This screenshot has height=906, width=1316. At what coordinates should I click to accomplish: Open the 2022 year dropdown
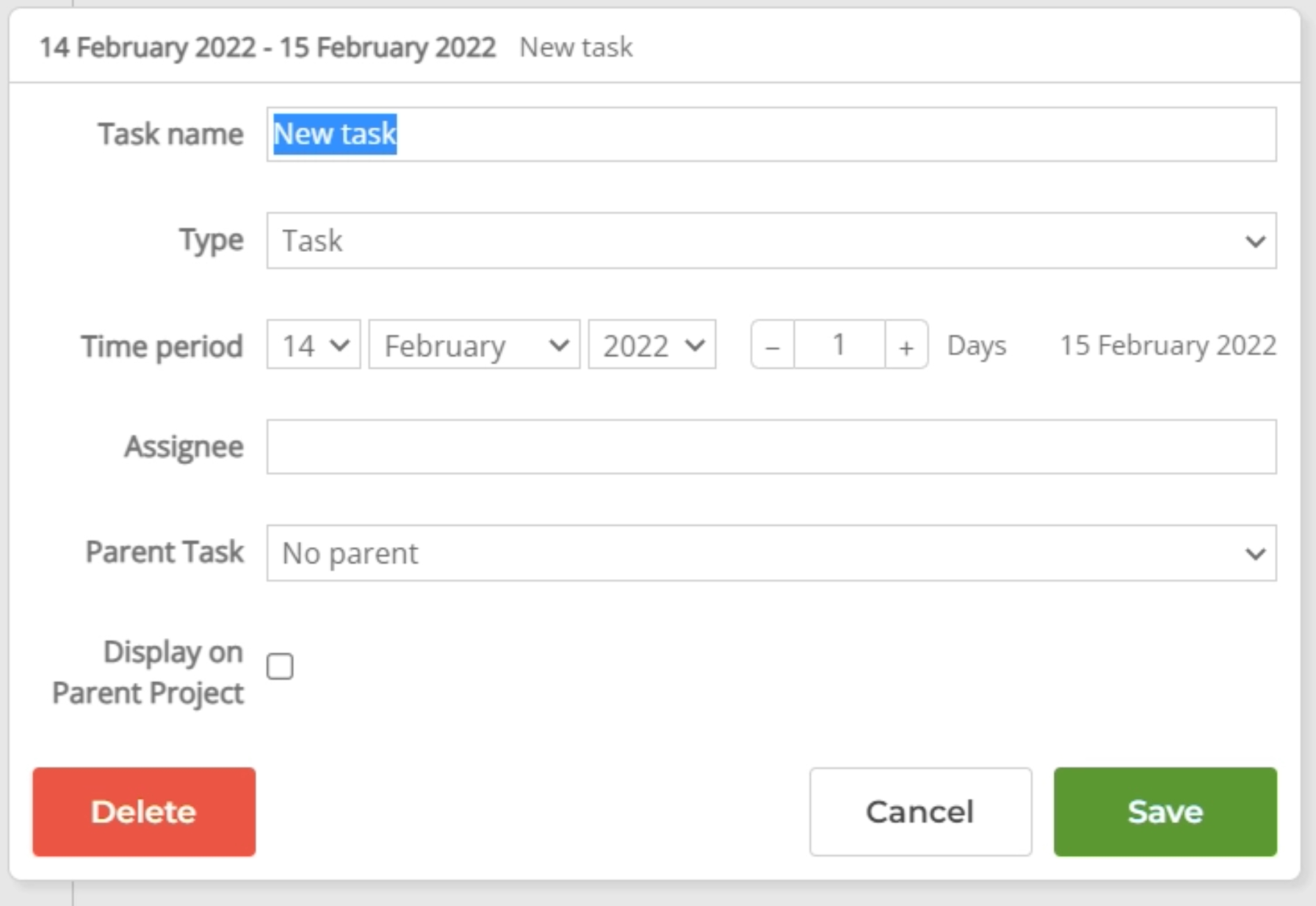tap(652, 345)
